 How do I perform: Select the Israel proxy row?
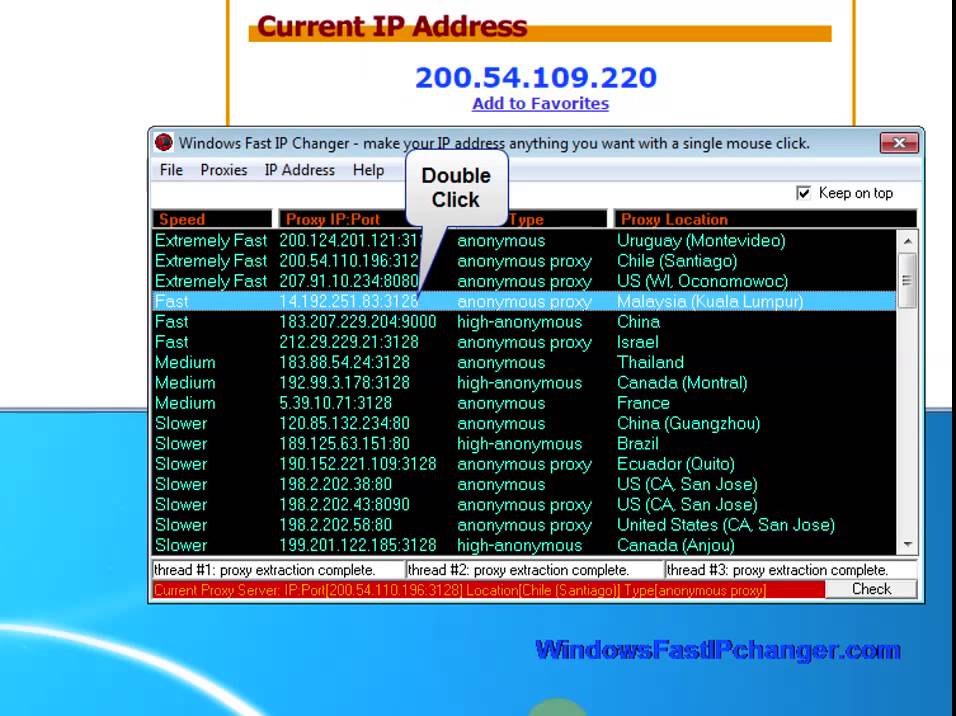click(524, 342)
